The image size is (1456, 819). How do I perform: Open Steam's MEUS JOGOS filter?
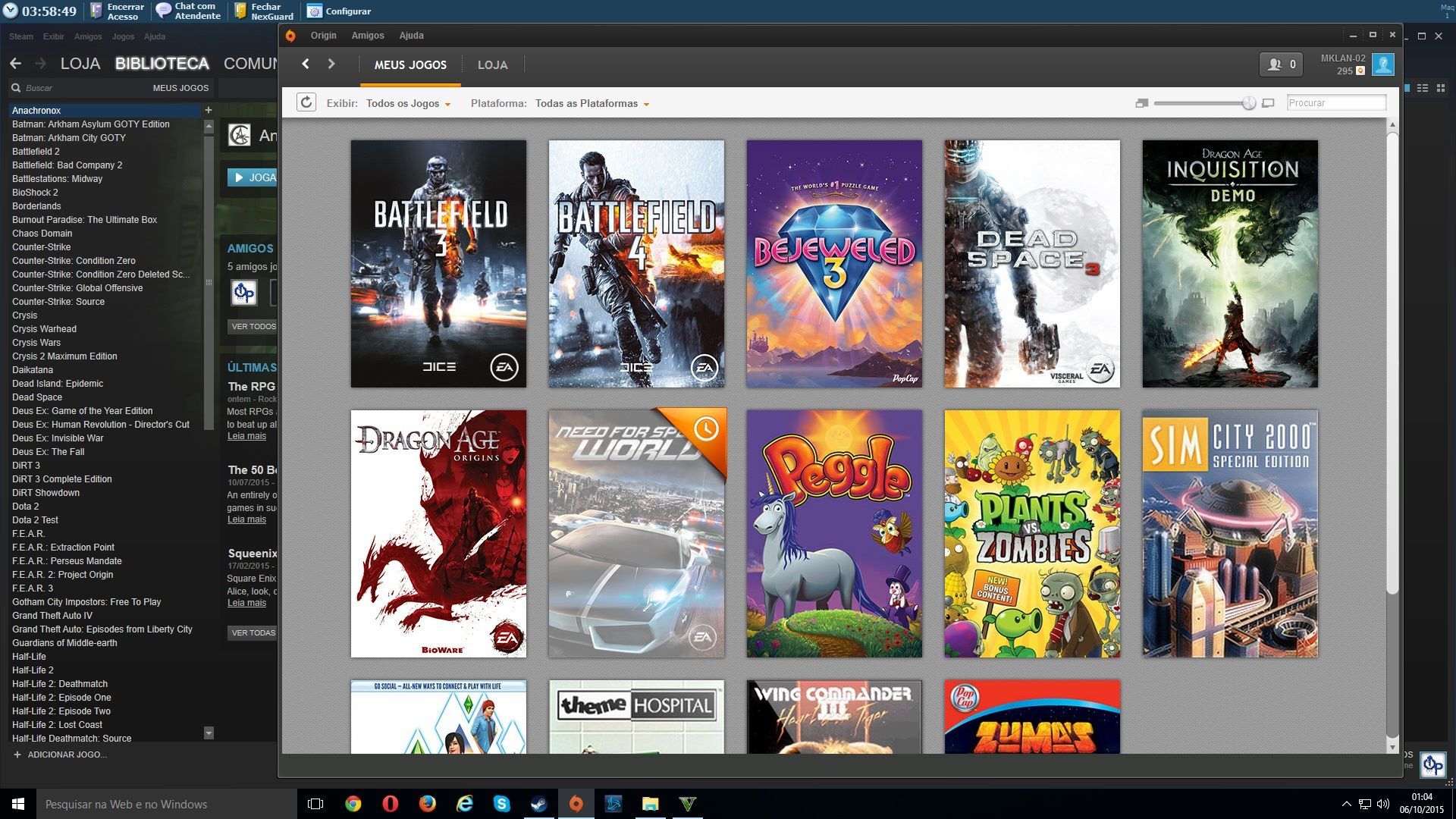tap(180, 88)
